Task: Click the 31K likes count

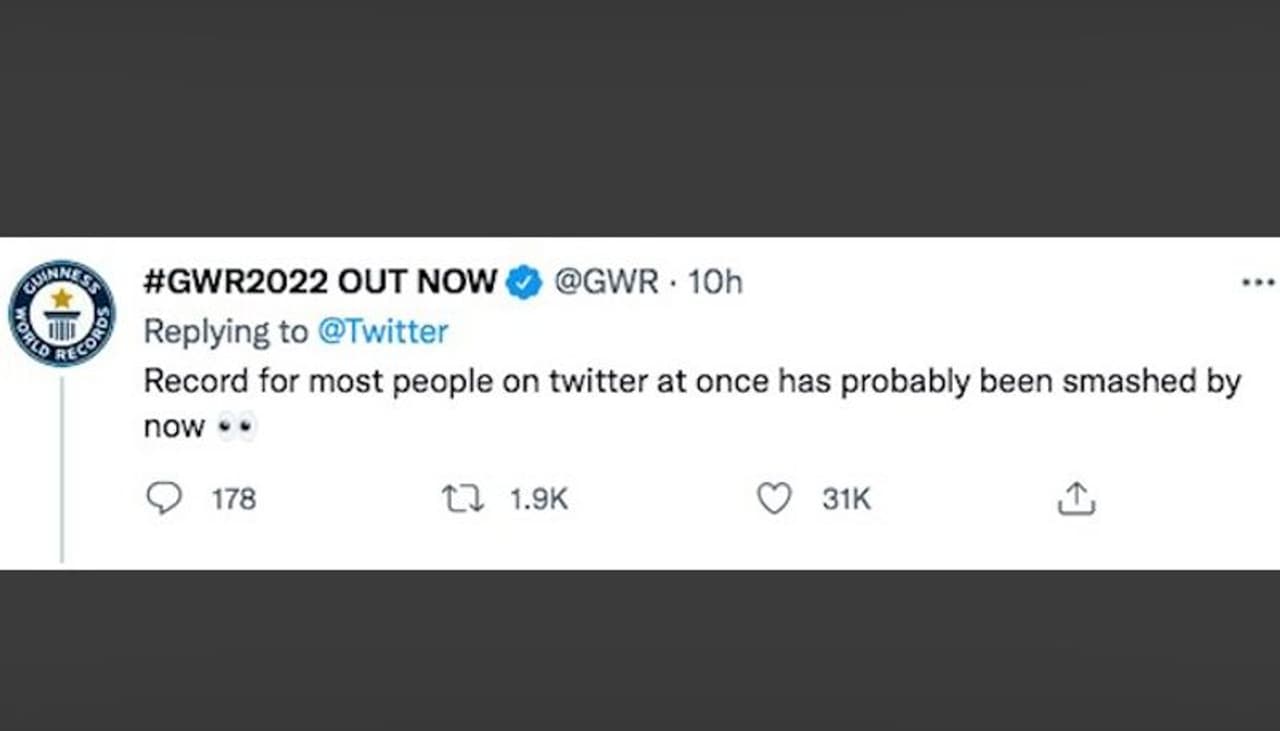Action: click(846, 499)
